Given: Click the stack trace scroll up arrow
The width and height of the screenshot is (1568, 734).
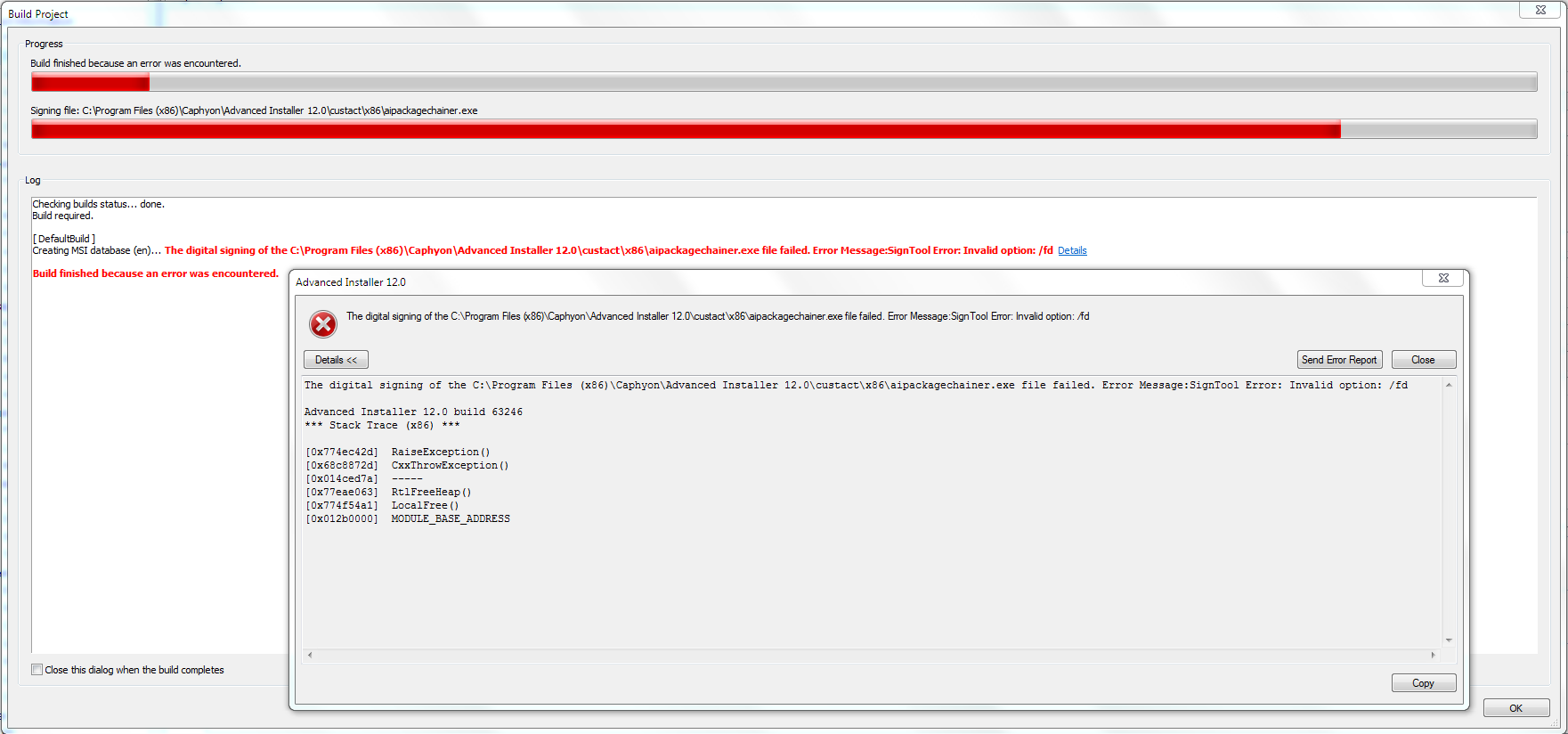Looking at the screenshot, I should (x=1449, y=386).
